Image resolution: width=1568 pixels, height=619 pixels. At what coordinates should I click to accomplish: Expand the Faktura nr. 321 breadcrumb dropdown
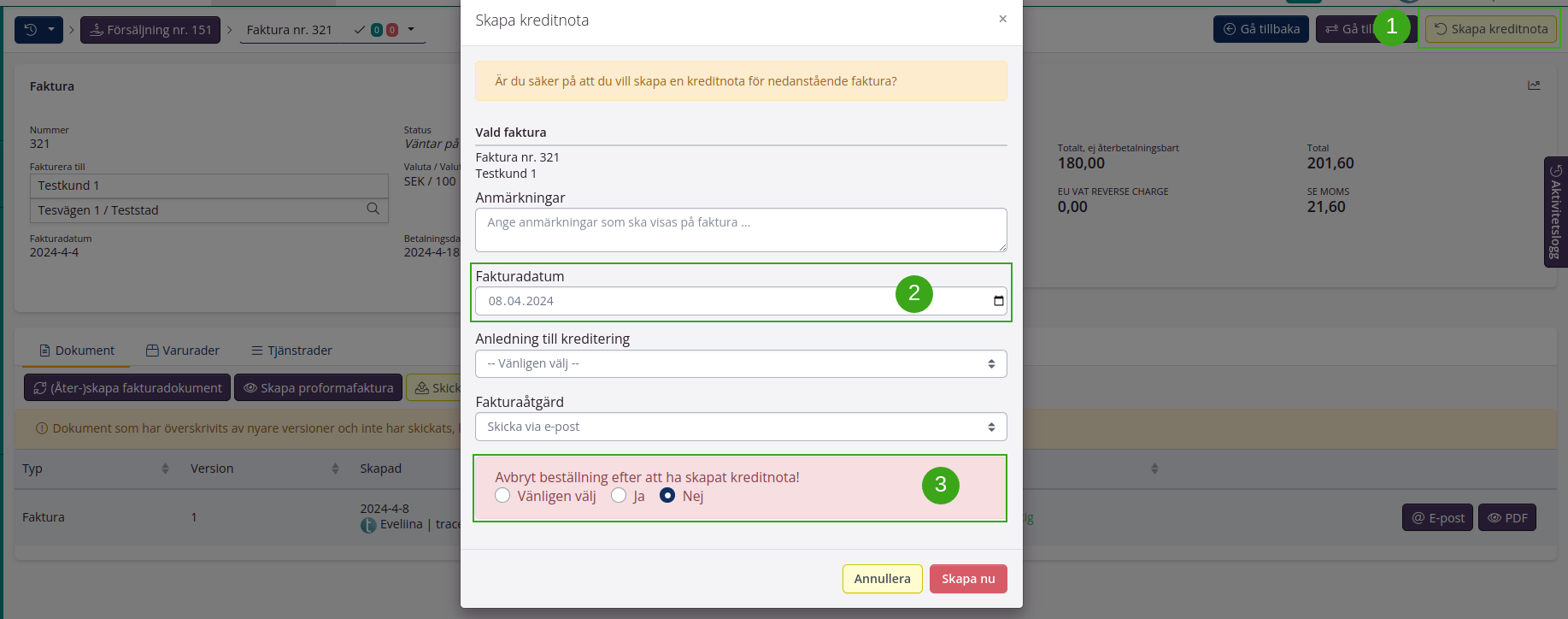(411, 30)
